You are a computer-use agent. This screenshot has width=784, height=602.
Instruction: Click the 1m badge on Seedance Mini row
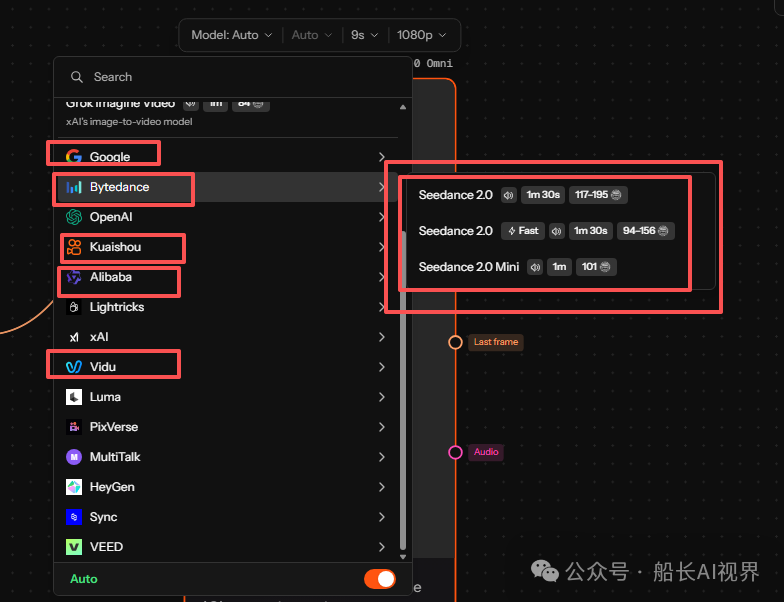click(559, 267)
